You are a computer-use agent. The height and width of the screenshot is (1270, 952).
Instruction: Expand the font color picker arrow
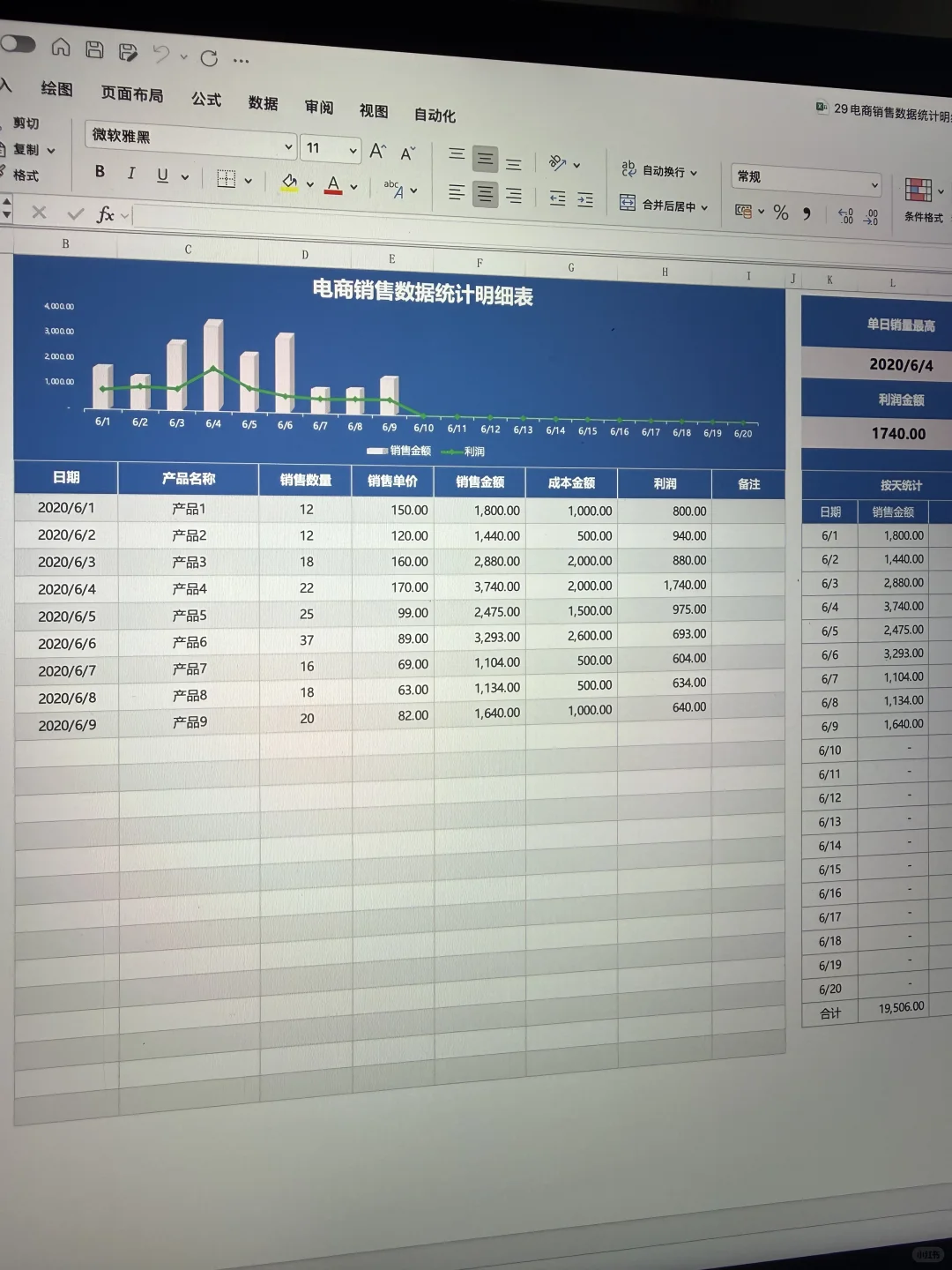pyautogui.click(x=353, y=187)
